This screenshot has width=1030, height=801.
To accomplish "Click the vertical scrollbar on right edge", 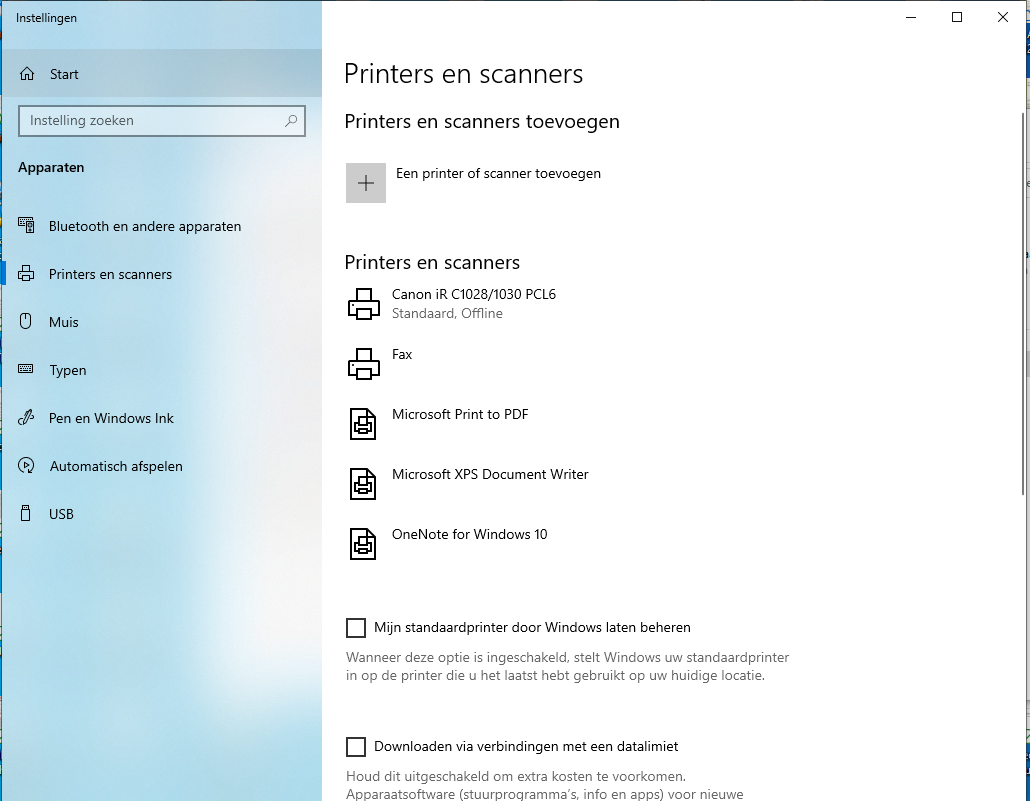I will pos(1023,304).
